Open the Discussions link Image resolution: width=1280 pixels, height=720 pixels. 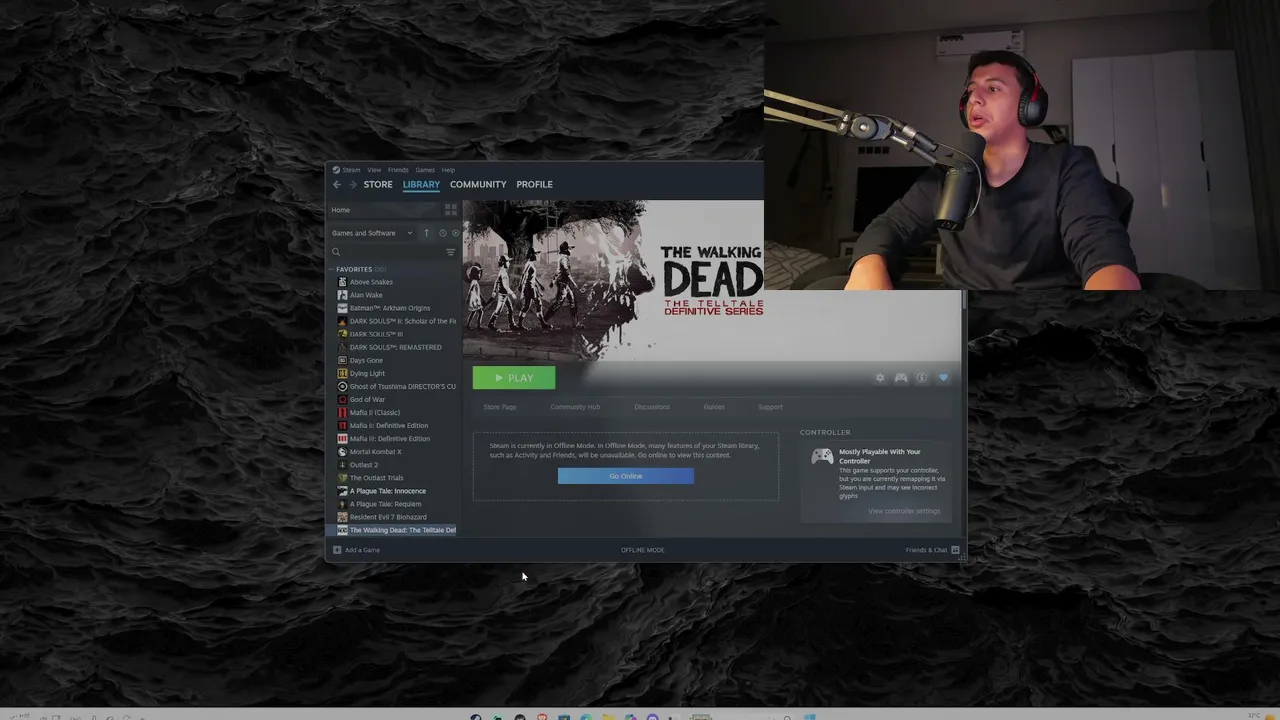652,407
